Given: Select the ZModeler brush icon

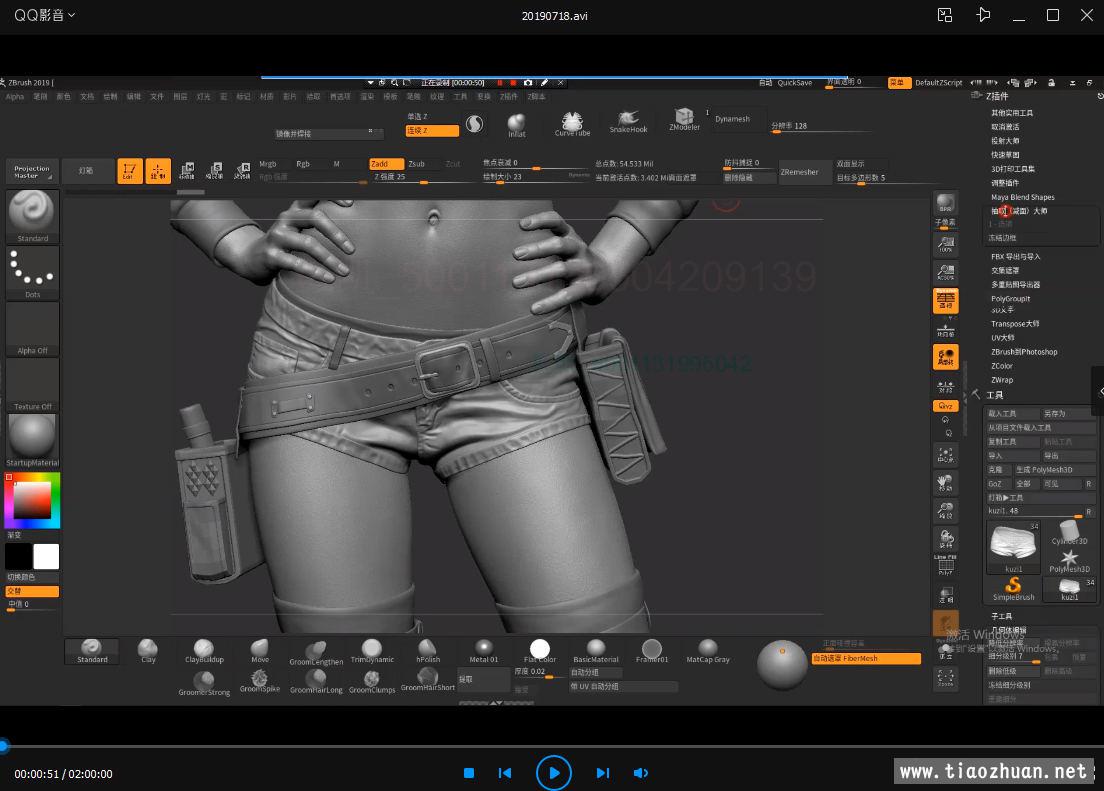Looking at the screenshot, I should click(x=684, y=119).
